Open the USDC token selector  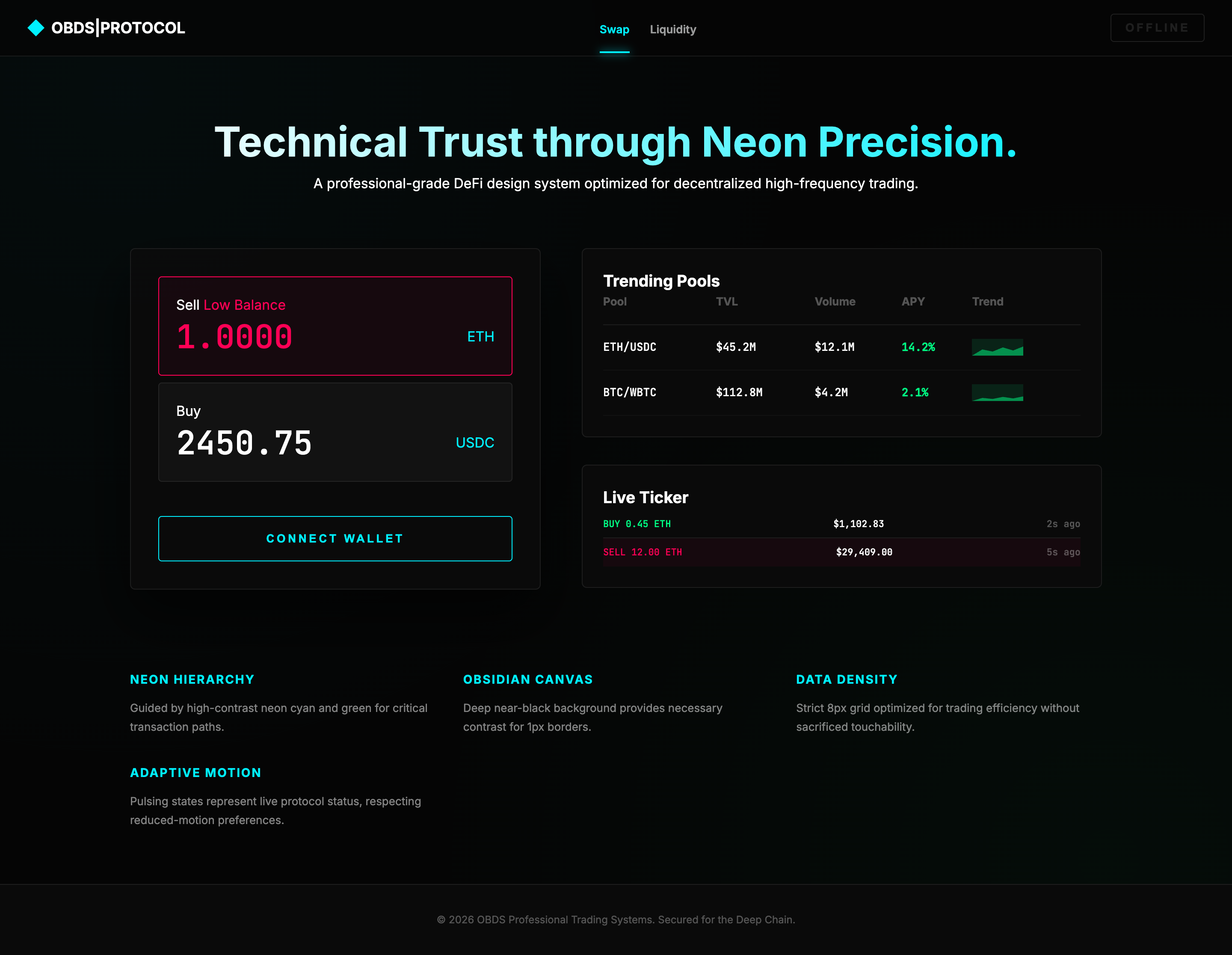click(474, 443)
